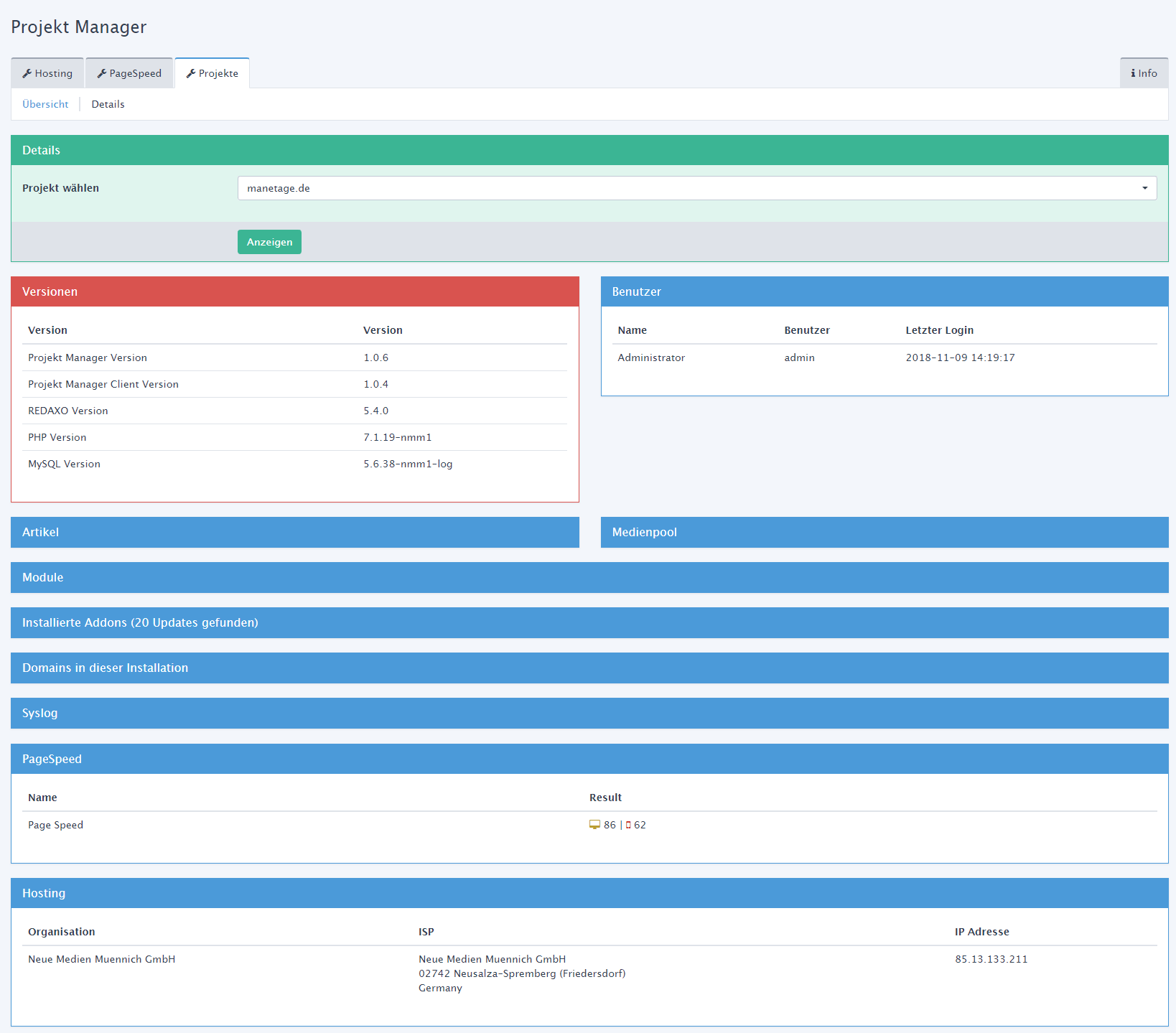Select Projekt Manager Version row label
This screenshot has width=1176, height=1033.
pyautogui.click(x=88, y=357)
